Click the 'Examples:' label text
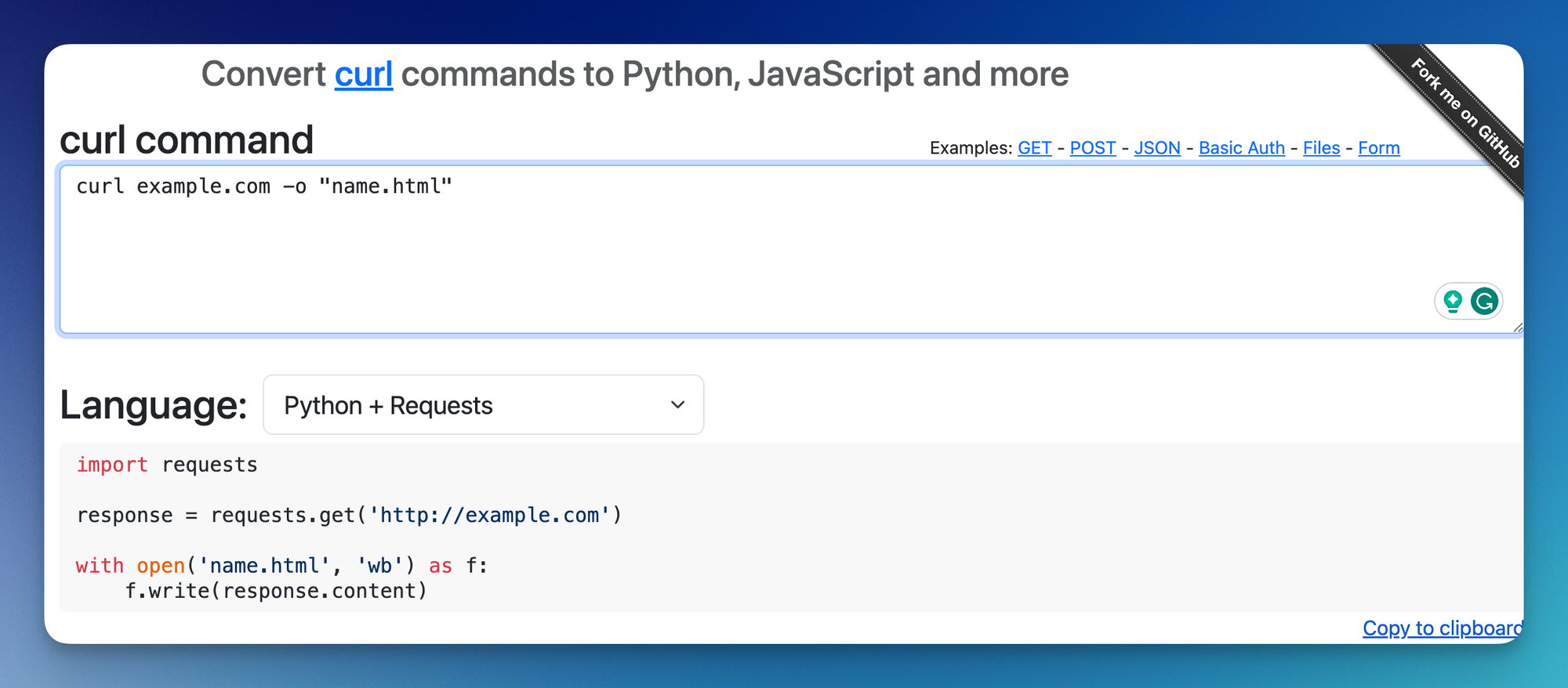The image size is (1568, 688). (971, 148)
